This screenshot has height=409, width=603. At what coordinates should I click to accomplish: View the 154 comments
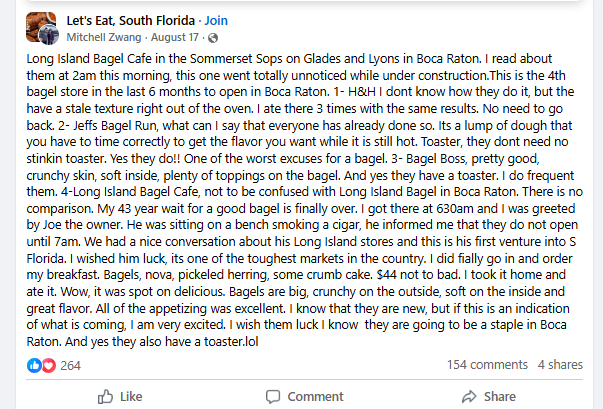coord(486,365)
